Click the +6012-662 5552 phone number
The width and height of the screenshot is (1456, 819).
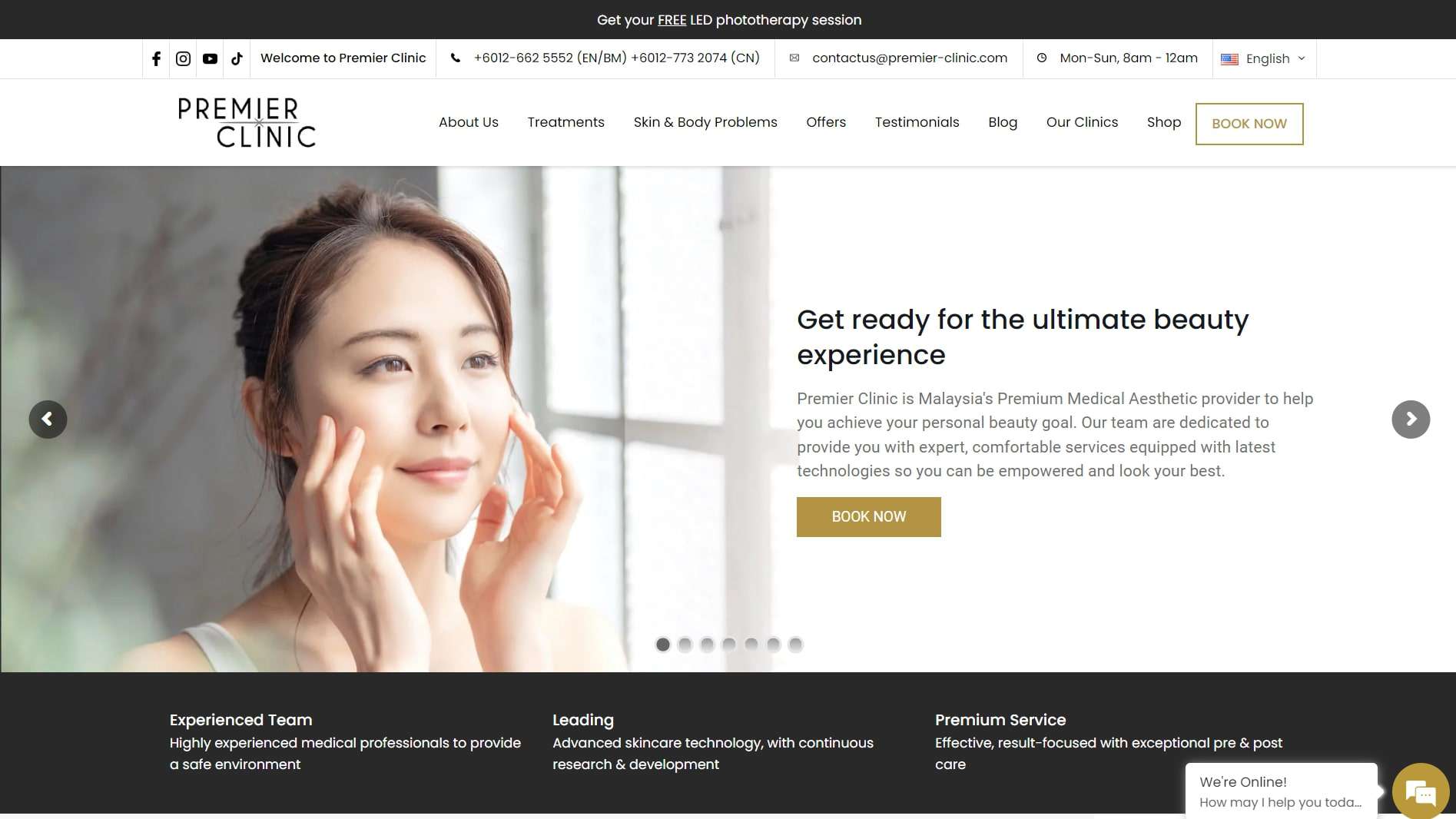[550, 58]
